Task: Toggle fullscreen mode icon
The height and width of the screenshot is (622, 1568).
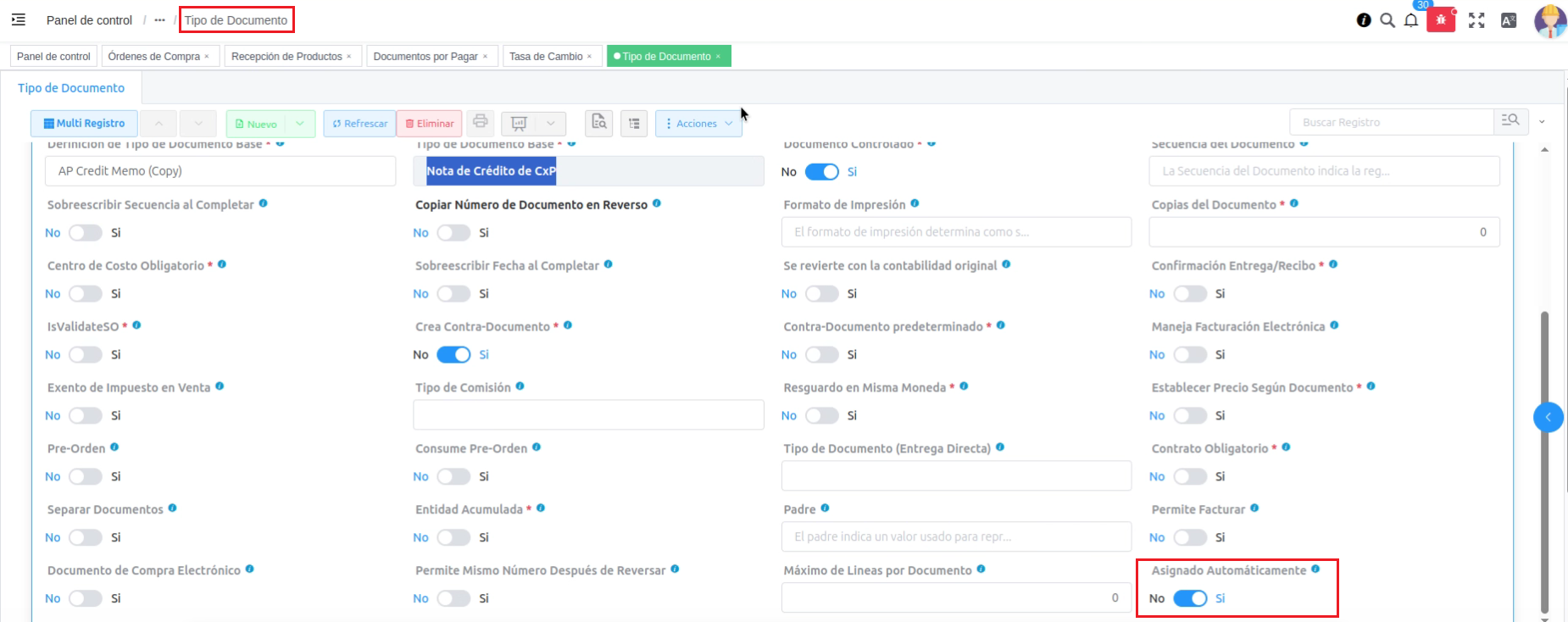Action: (1476, 20)
